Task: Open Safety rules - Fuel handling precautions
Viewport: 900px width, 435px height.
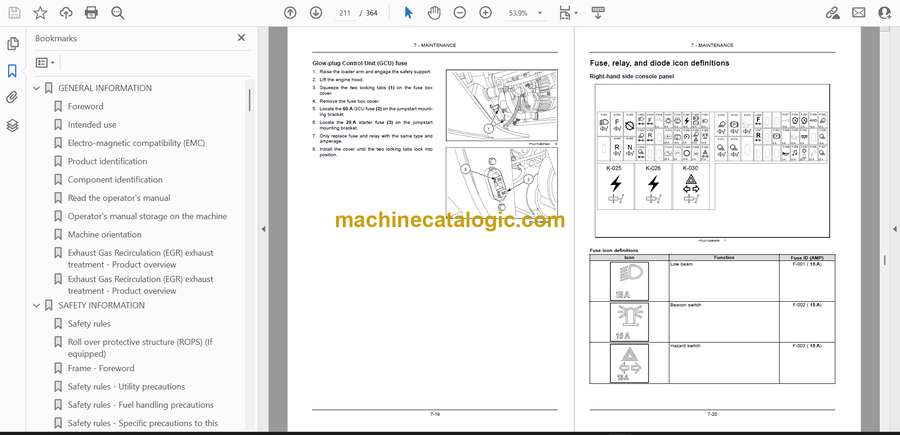Action: (141, 405)
